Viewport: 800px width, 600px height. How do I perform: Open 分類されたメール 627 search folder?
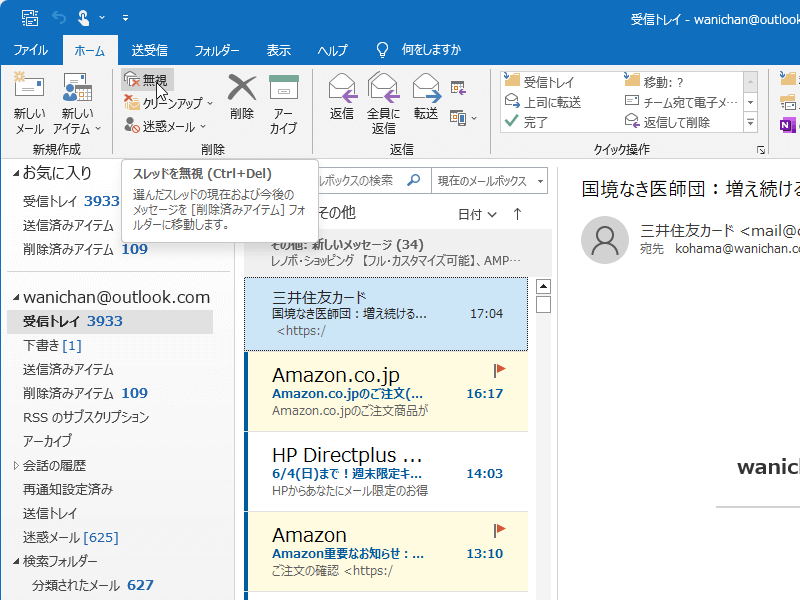[92, 585]
